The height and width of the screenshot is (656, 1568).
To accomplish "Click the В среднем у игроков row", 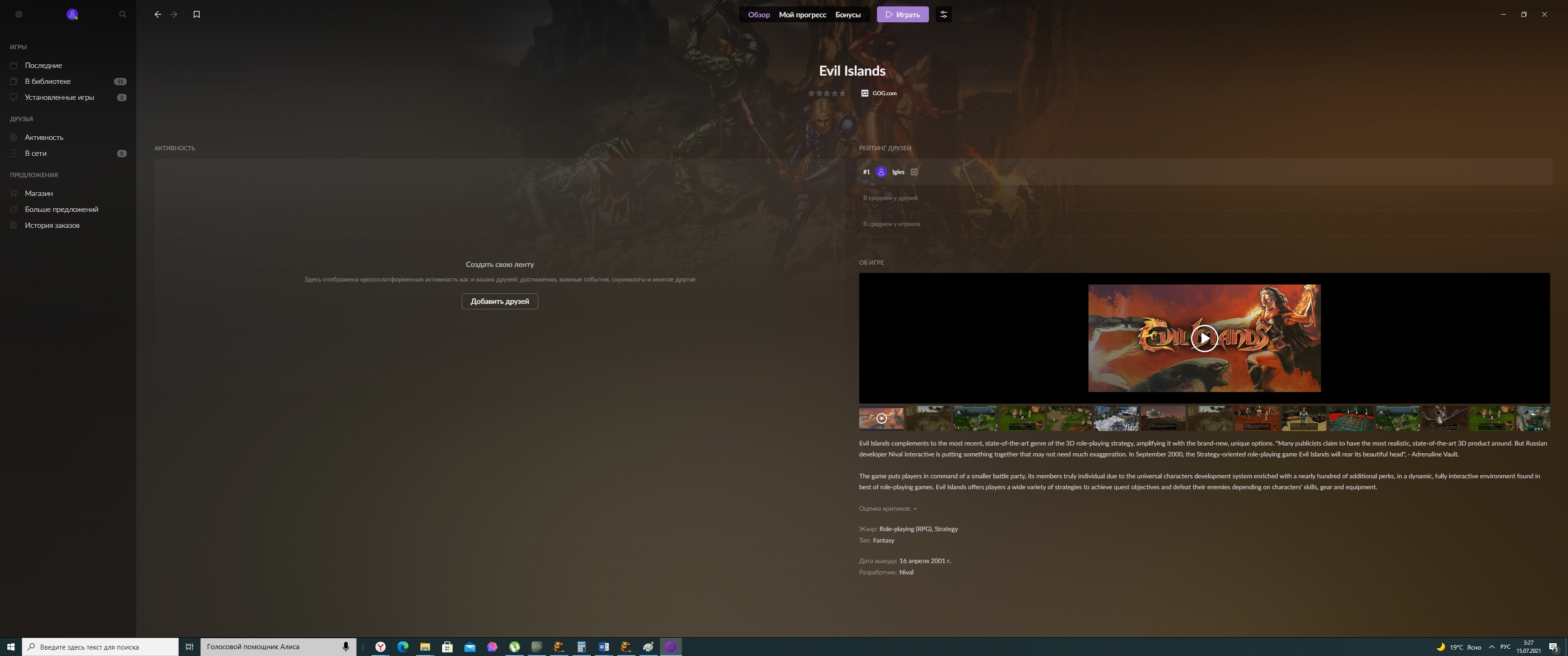I will 1204,224.
